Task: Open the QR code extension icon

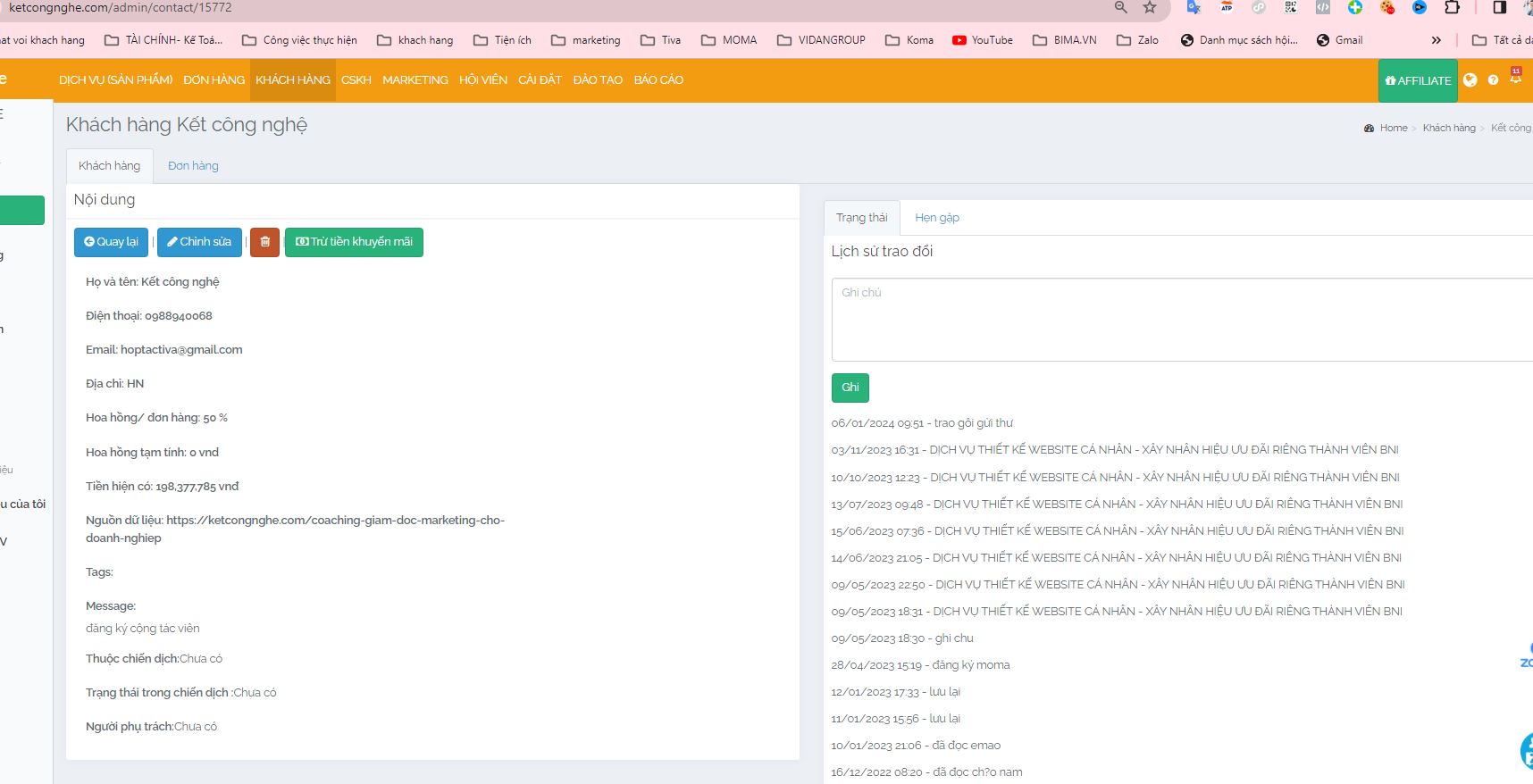Action: point(1291,8)
